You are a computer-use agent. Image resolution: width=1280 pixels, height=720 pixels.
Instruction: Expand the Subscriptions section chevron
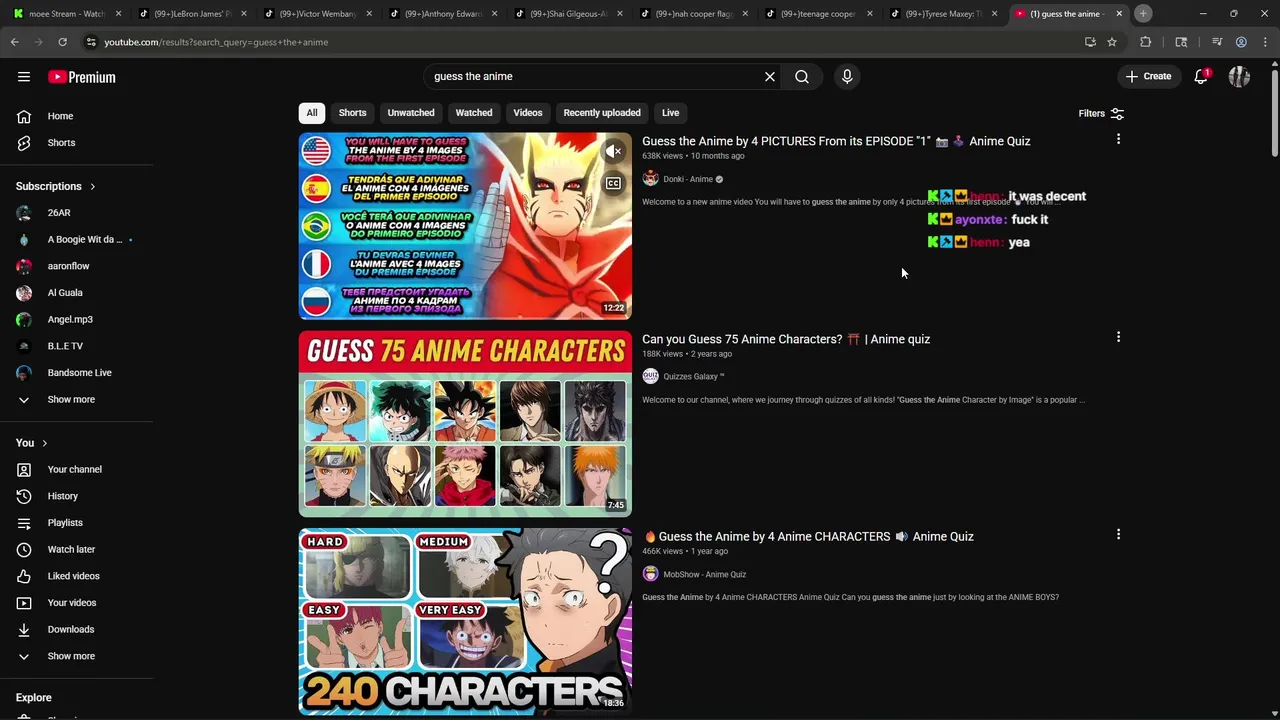click(93, 187)
